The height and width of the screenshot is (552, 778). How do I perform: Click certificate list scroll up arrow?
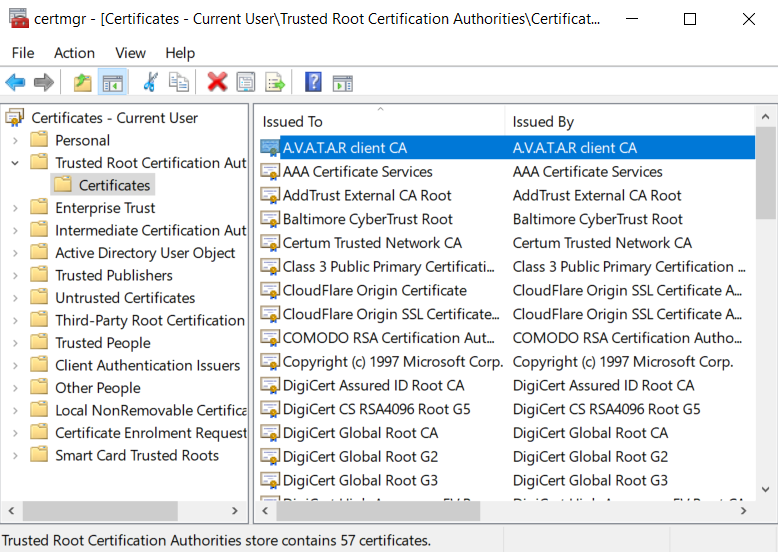pos(766,117)
